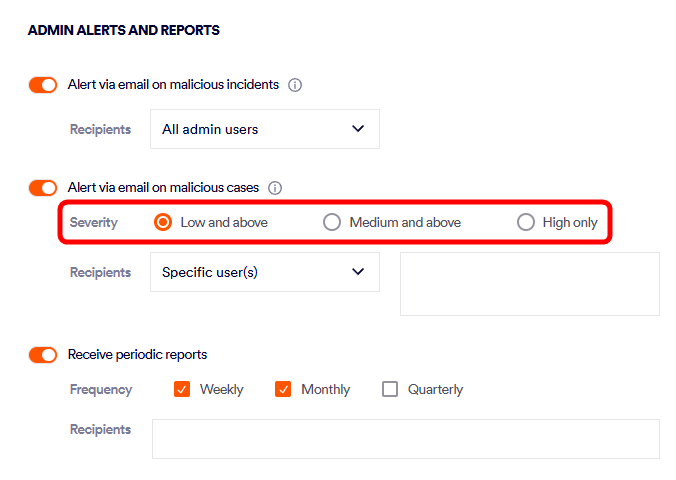This screenshot has height=480, width=676.
Task: Turn off email alerts on malicious cases
Action: coord(43,188)
